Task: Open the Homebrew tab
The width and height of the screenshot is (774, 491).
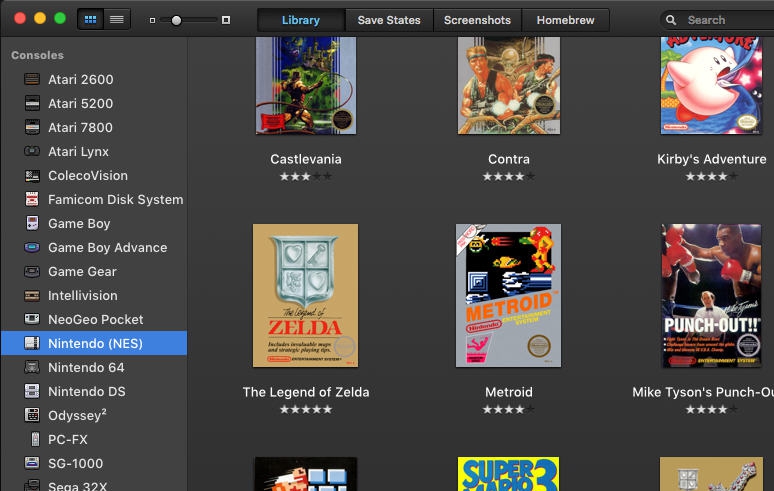Action: tap(566, 20)
